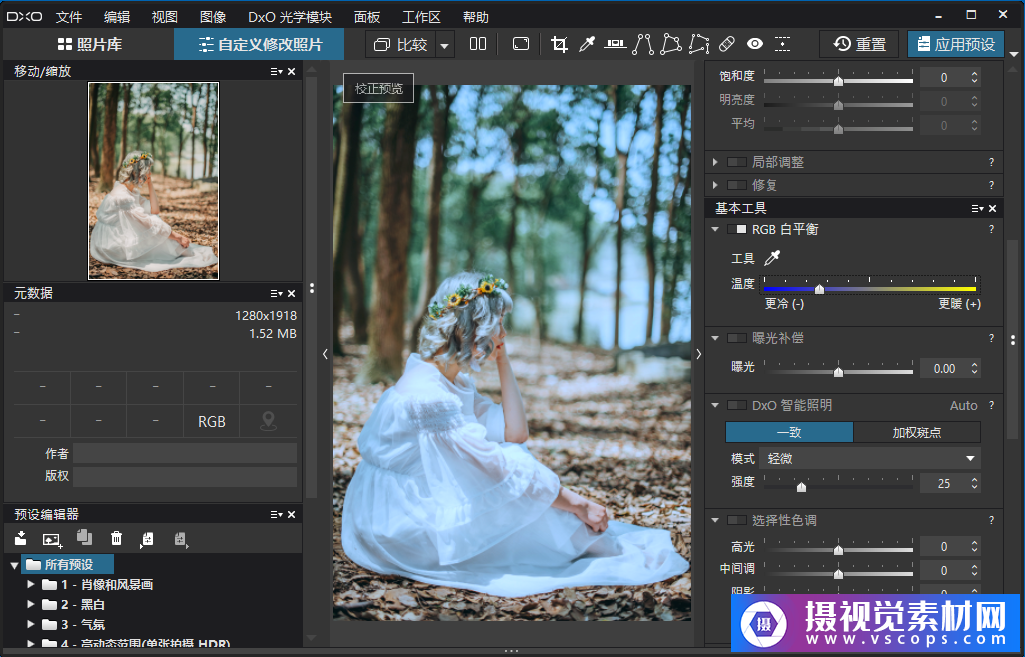This screenshot has height=657, width=1025.
Task: Click the 应用预设 button
Action: (x=955, y=44)
